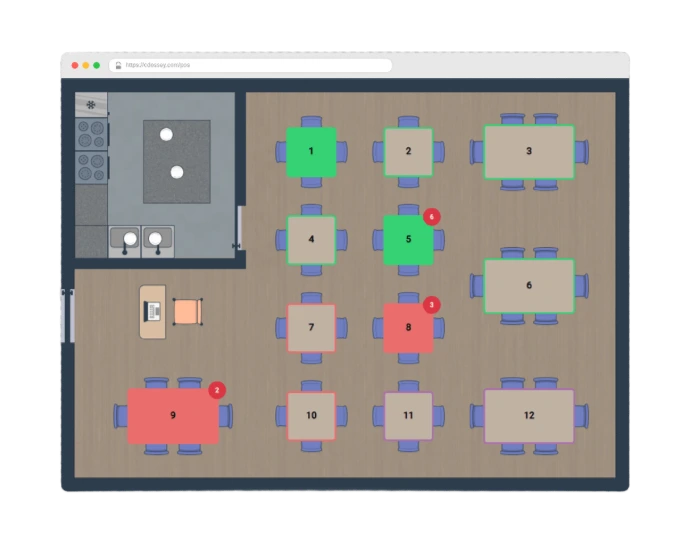This screenshot has height=542, width=690.
Task: Select red table 8
Action: point(408,328)
